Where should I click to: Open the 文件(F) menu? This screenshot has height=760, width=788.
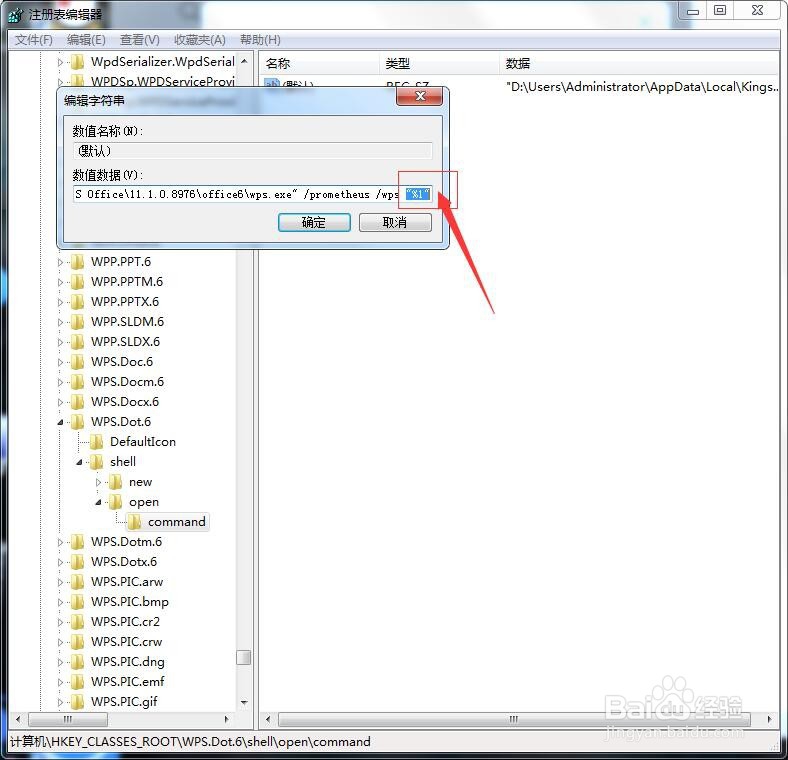34,40
